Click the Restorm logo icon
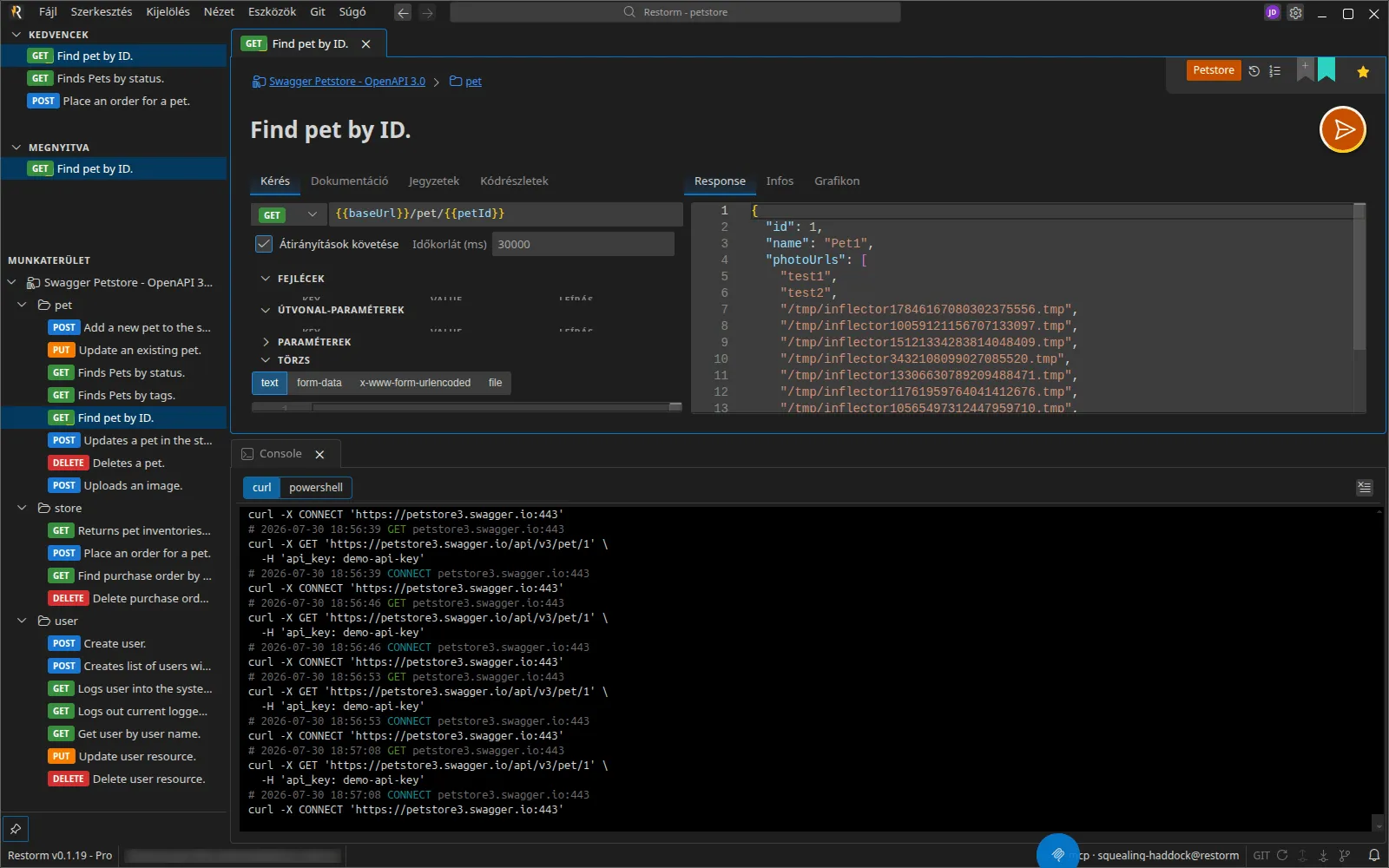The height and width of the screenshot is (868, 1389). point(16,12)
